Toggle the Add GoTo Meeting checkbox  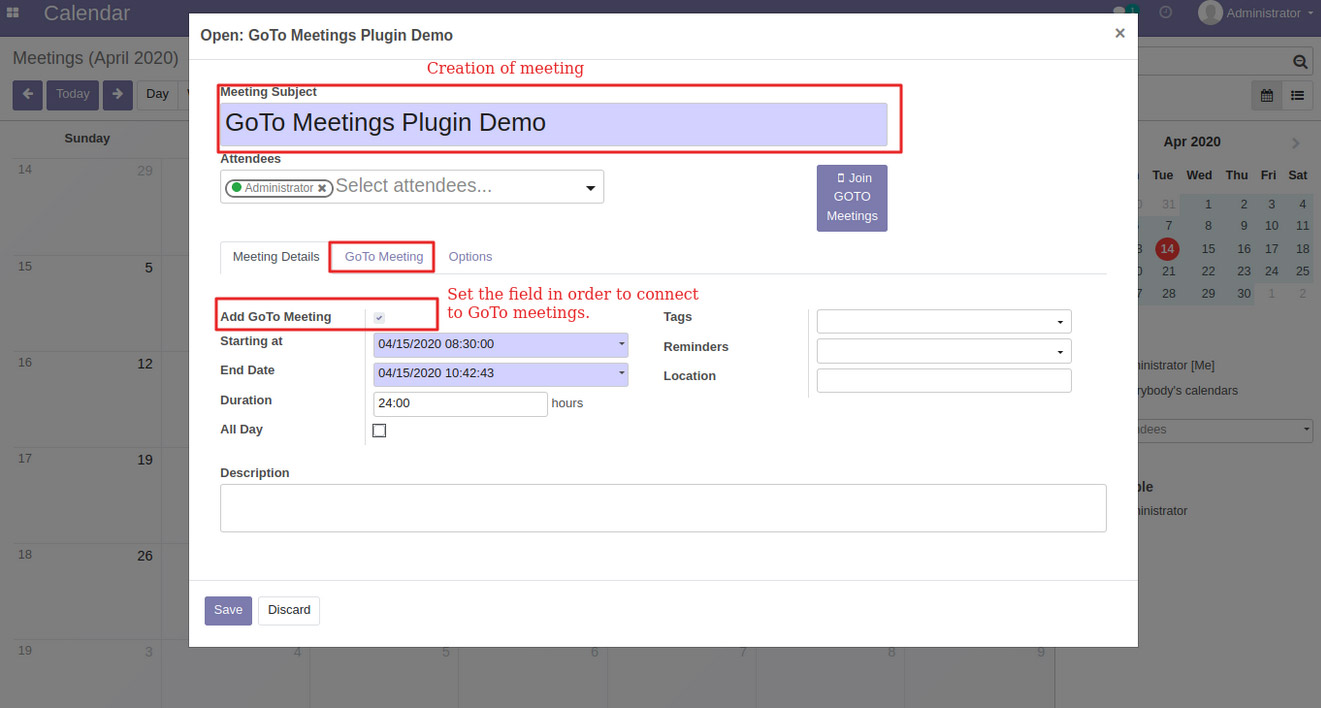(x=379, y=317)
